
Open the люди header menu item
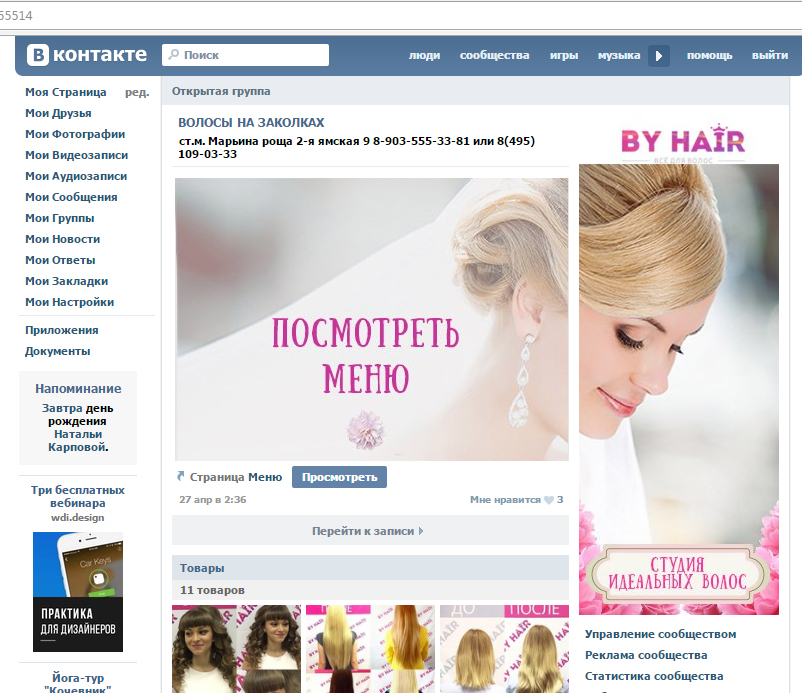(x=424, y=56)
